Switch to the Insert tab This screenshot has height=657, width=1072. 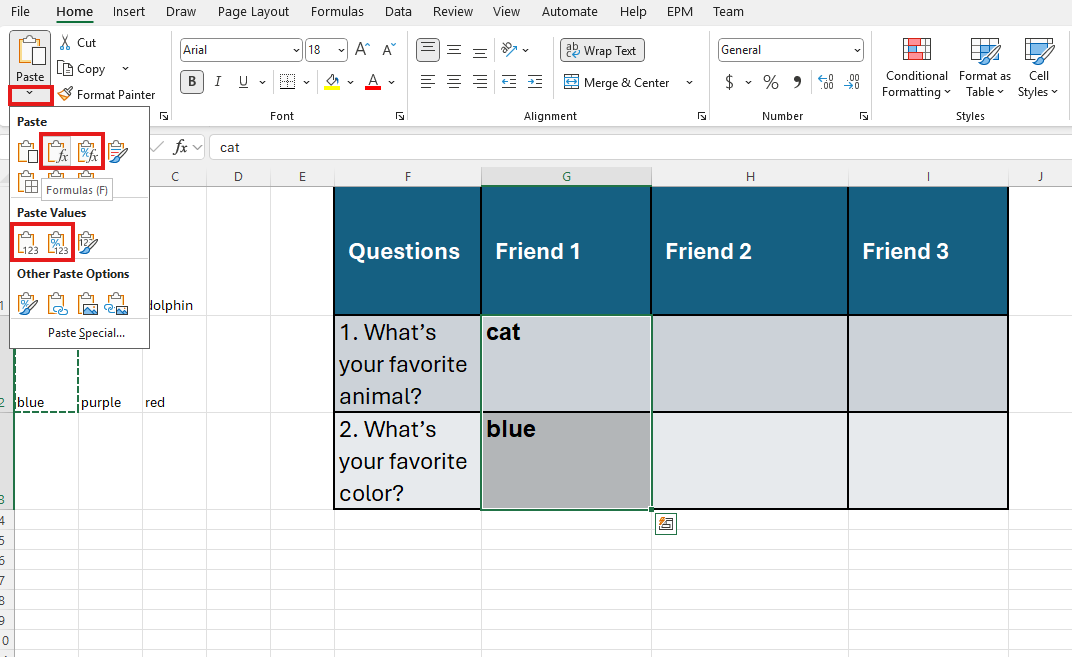pyautogui.click(x=129, y=12)
